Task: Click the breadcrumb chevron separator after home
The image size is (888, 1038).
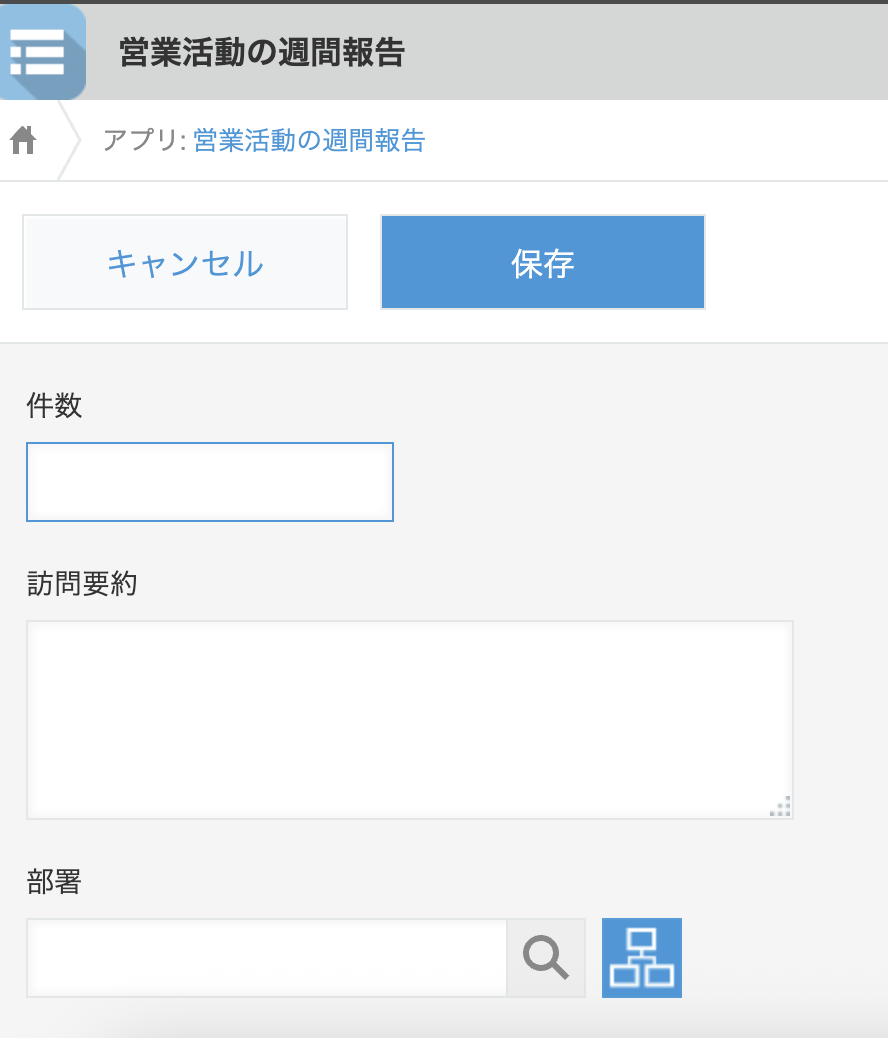Action: coord(69,141)
